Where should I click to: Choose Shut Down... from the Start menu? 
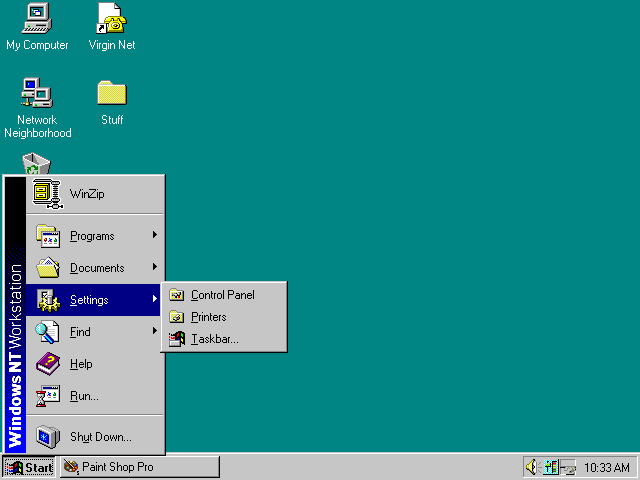(x=95, y=437)
